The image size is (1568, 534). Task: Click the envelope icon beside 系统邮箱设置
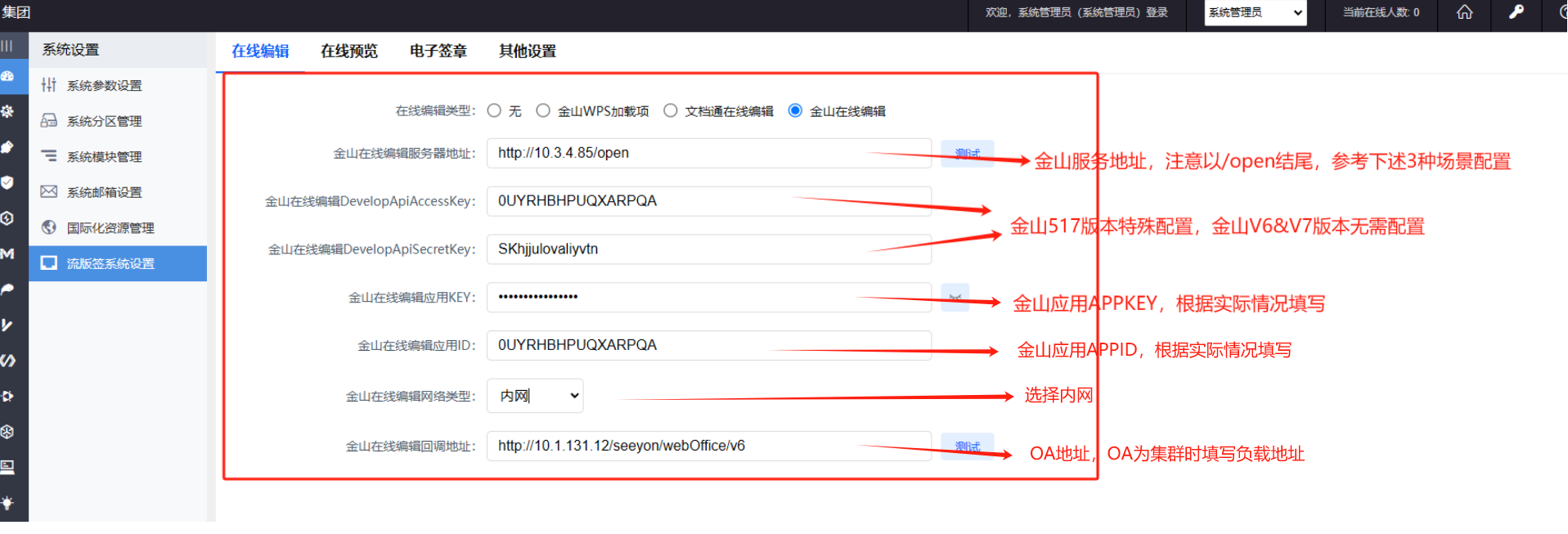49,191
